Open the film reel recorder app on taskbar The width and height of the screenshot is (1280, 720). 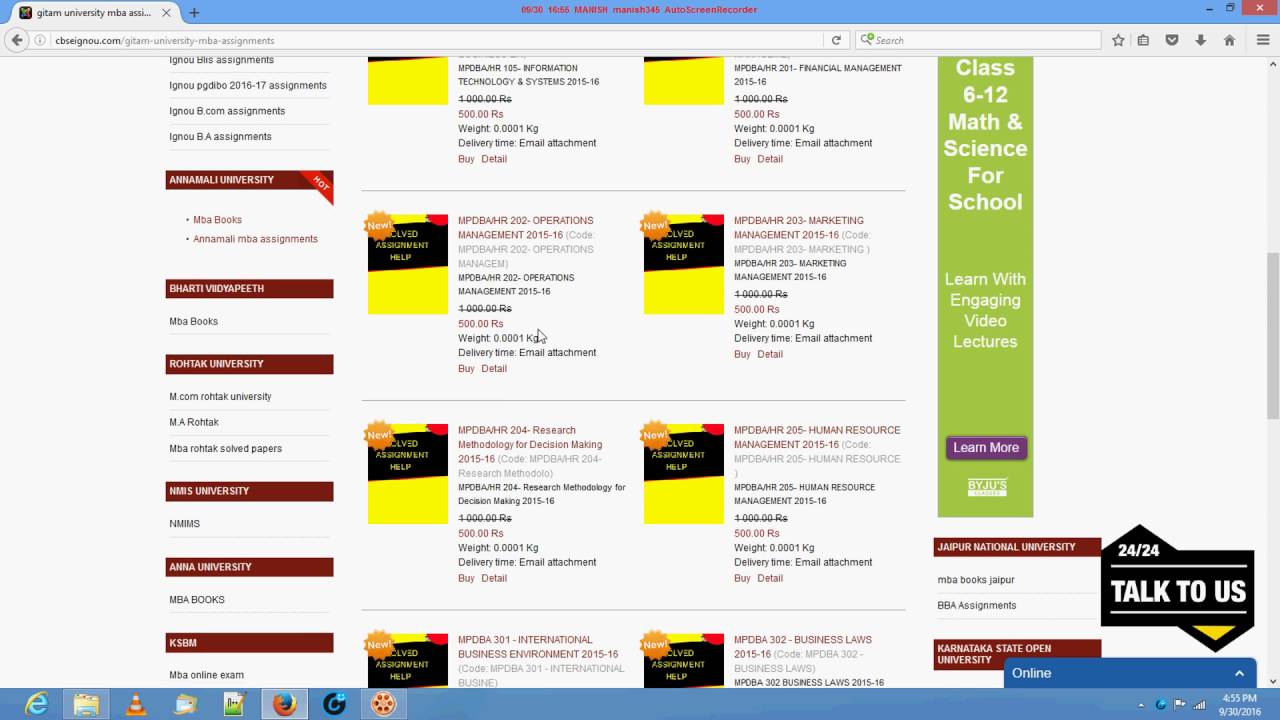coord(383,704)
